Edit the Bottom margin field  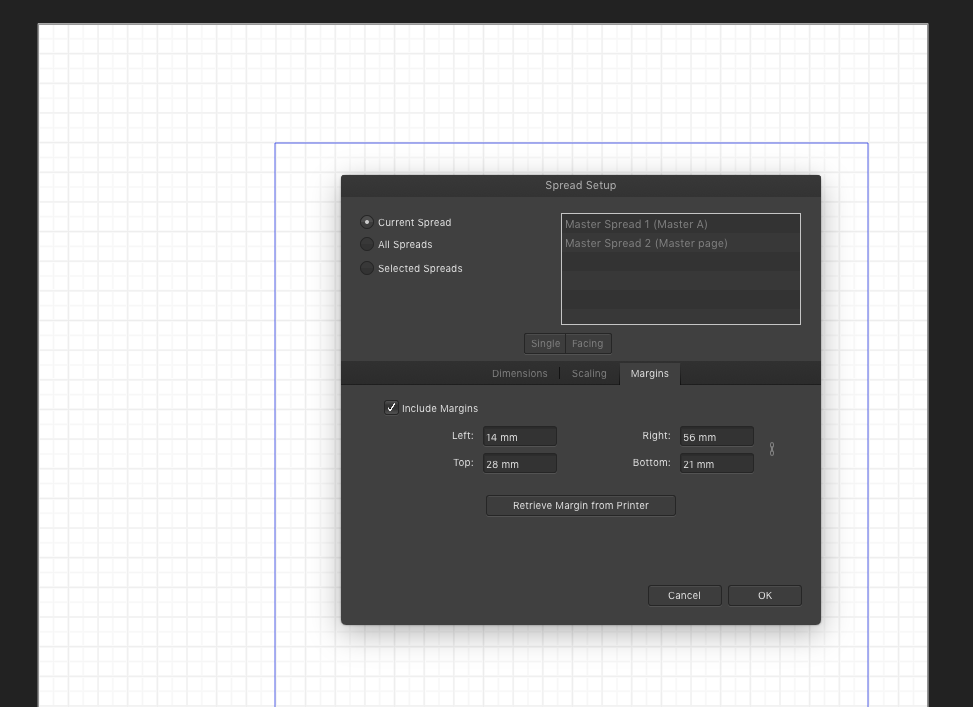coord(717,464)
